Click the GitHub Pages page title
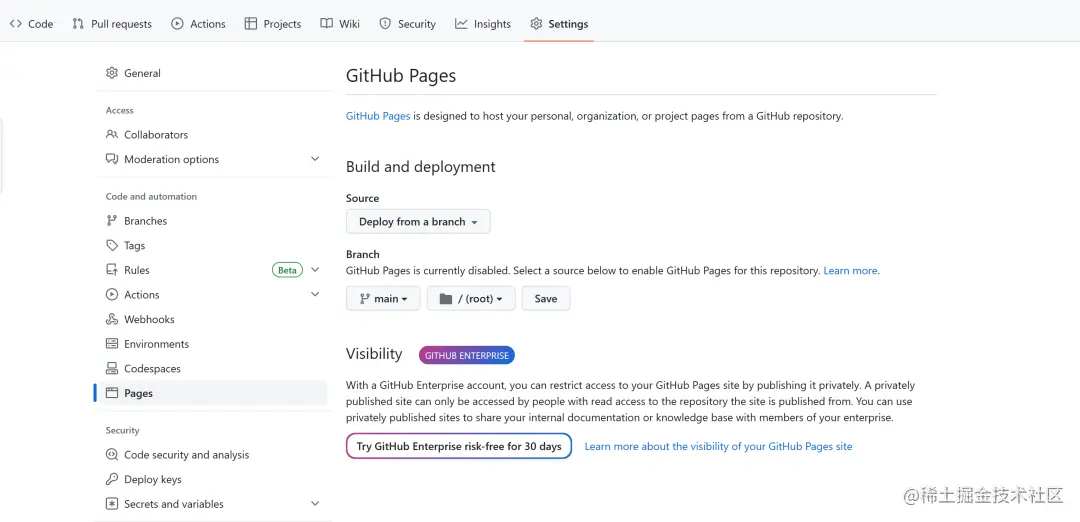Screen dimensions: 1080x522 click(401, 76)
